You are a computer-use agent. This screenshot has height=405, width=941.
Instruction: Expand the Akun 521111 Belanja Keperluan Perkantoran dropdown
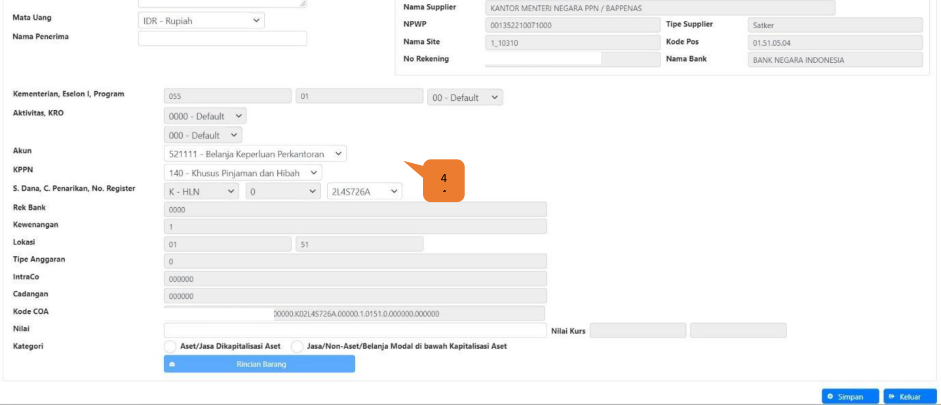(255, 153)
